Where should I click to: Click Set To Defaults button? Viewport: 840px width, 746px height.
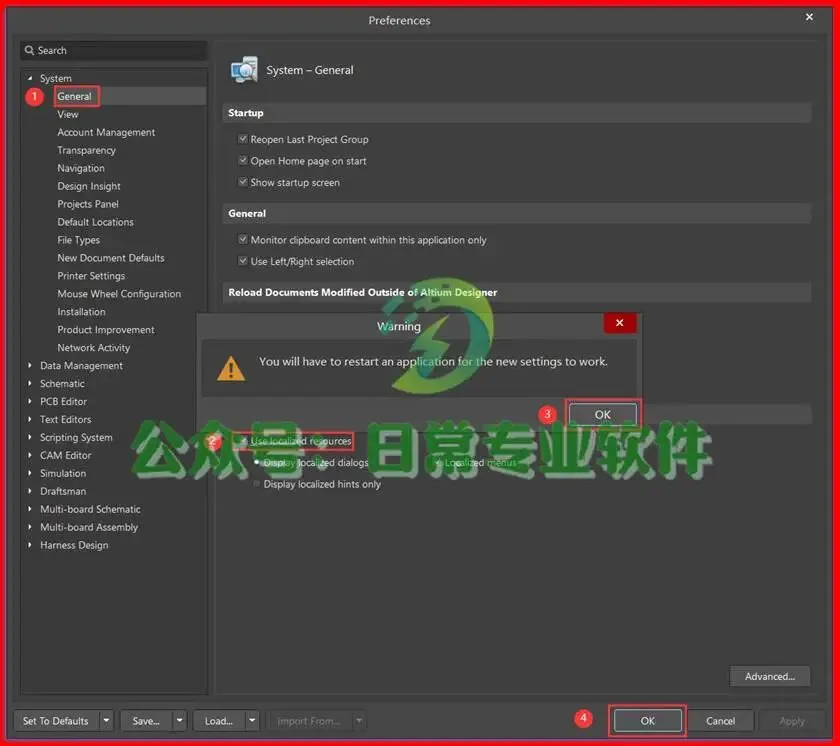click(56, 721)
